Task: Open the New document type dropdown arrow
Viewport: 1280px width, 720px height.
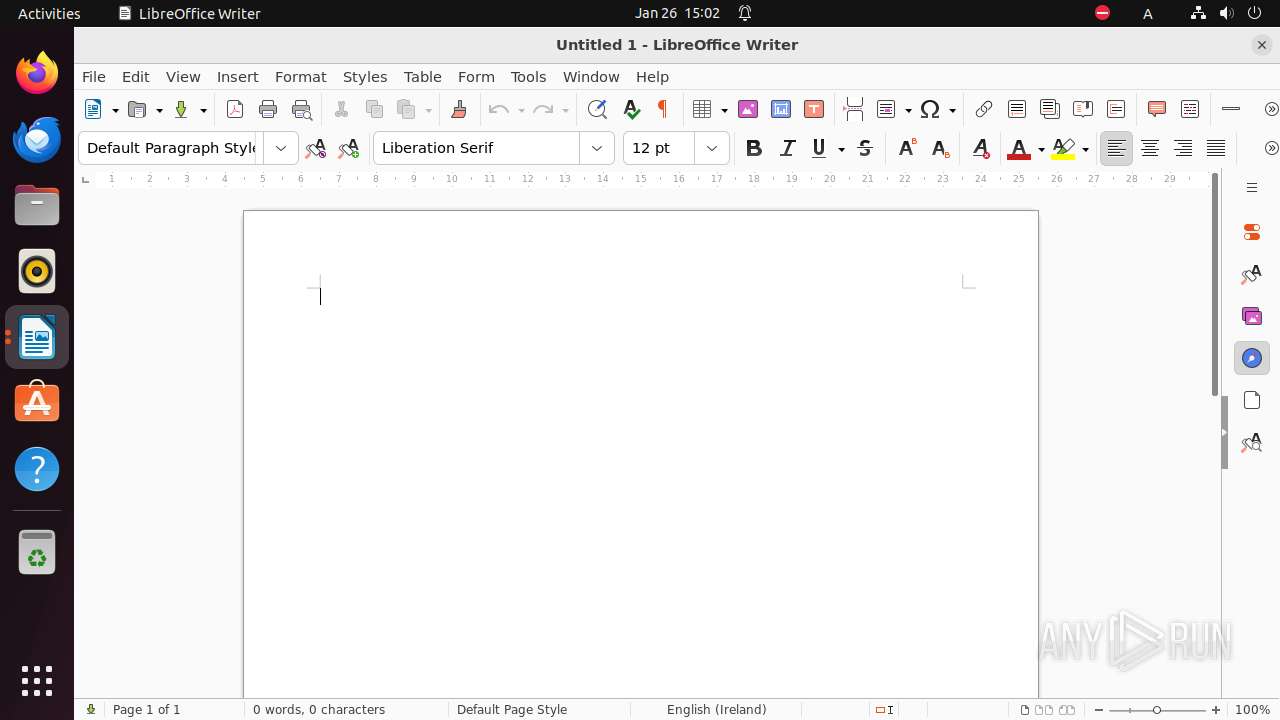Action: point(115,110)
